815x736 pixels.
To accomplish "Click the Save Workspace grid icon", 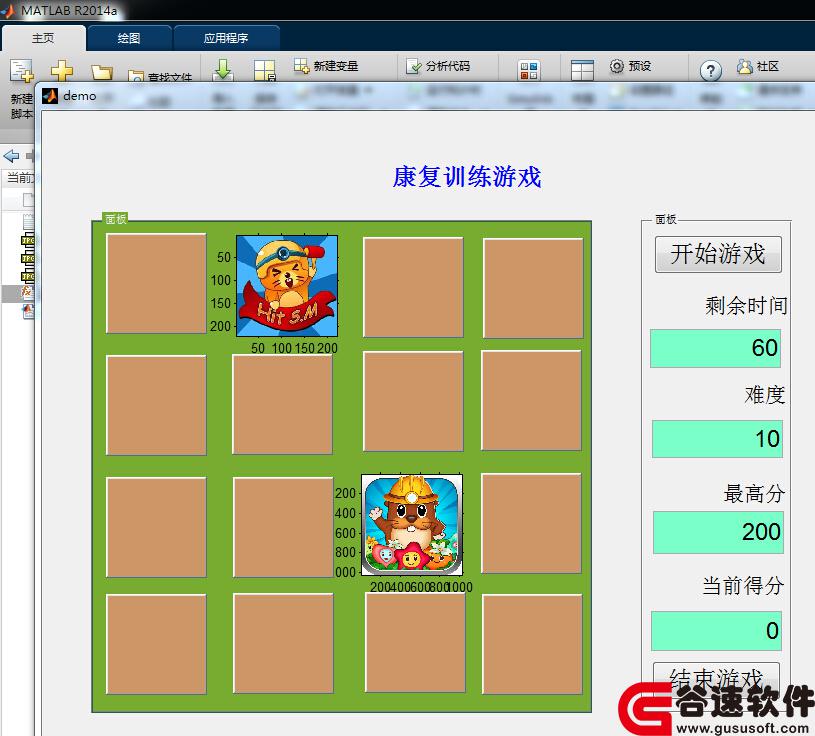I will [265, 70].
